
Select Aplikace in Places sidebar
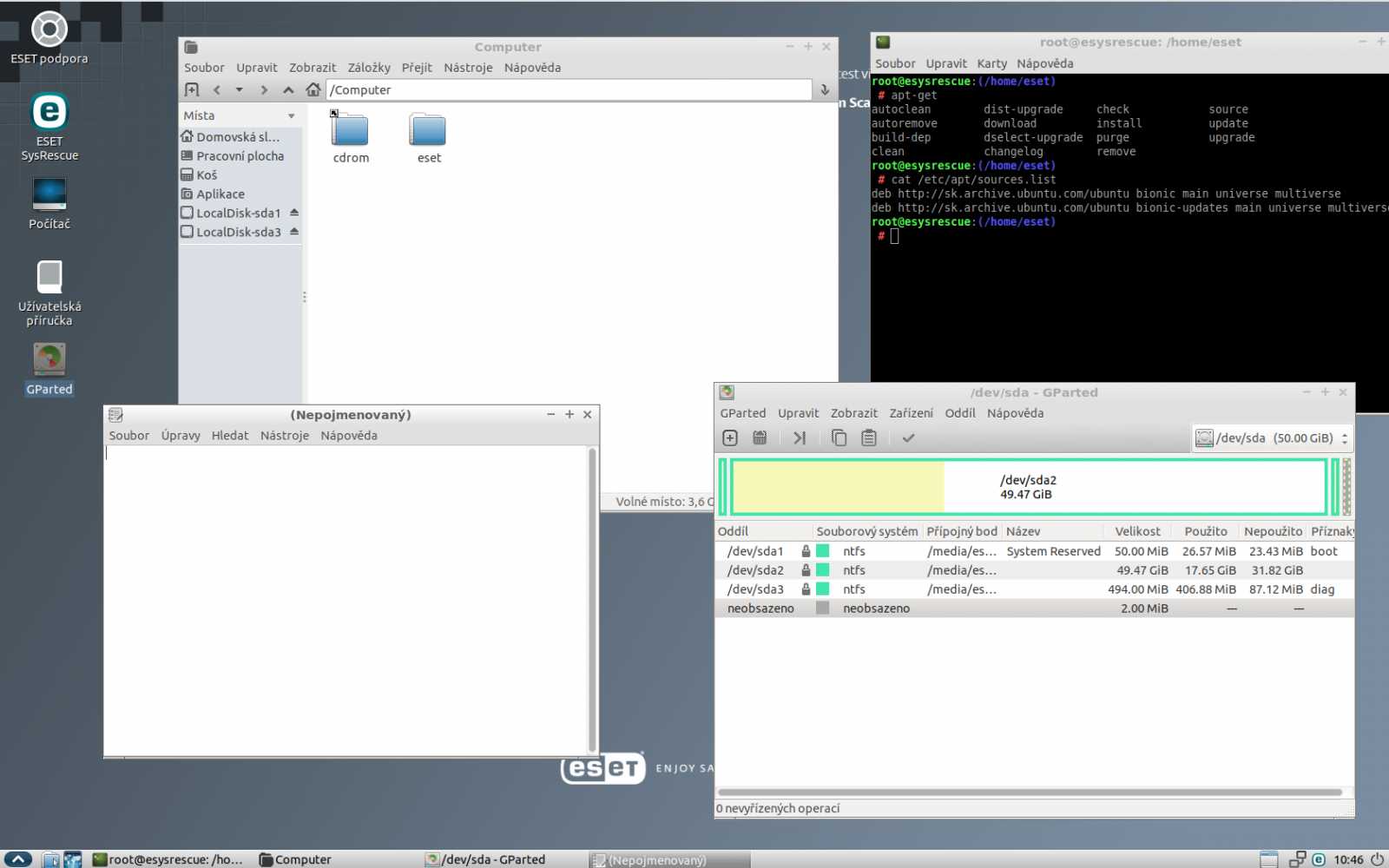[x=240, y=194]
